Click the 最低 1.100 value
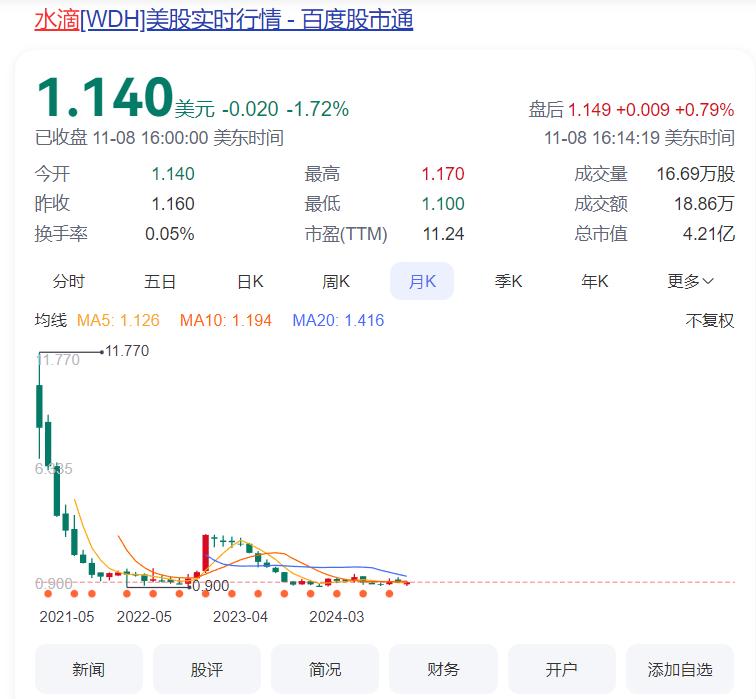The width and height of the screenshot is (756, 699). point(443,204)
